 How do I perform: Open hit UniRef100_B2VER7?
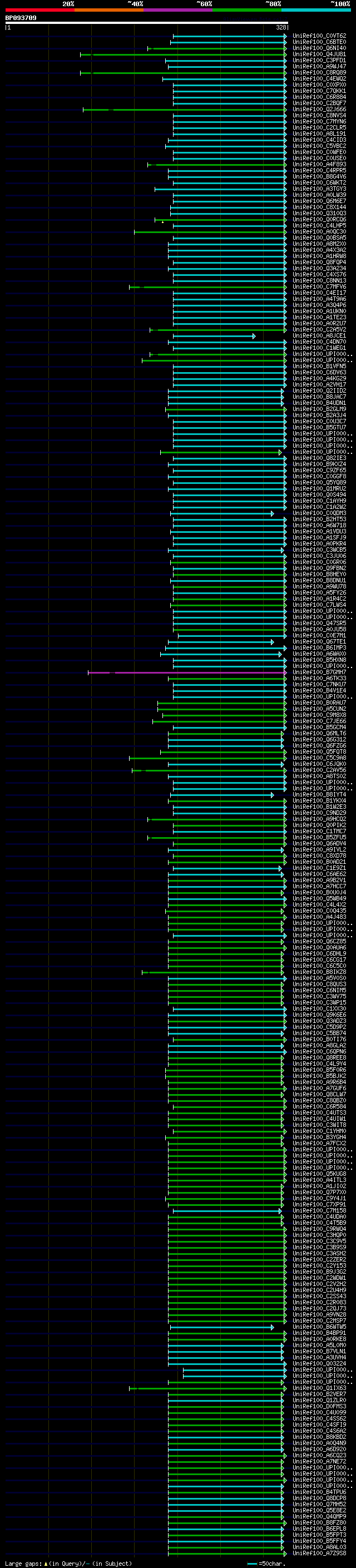point(319,1394)
